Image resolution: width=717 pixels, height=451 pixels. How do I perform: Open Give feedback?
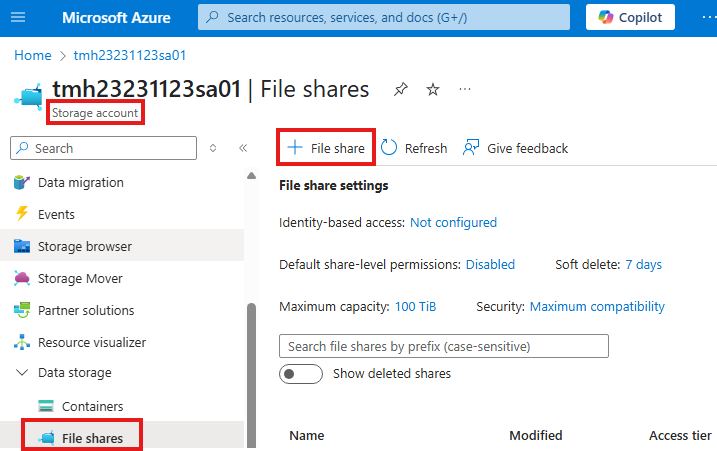tap(515, 148)
